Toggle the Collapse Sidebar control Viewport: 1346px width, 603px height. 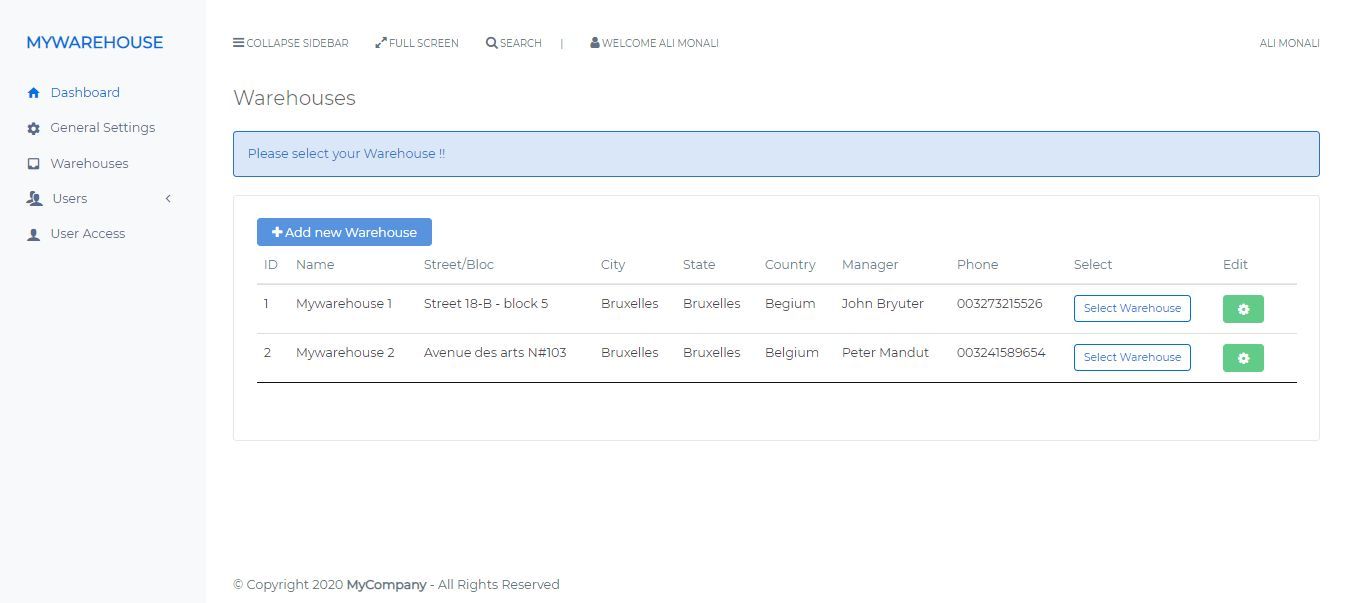coord(291,43)
